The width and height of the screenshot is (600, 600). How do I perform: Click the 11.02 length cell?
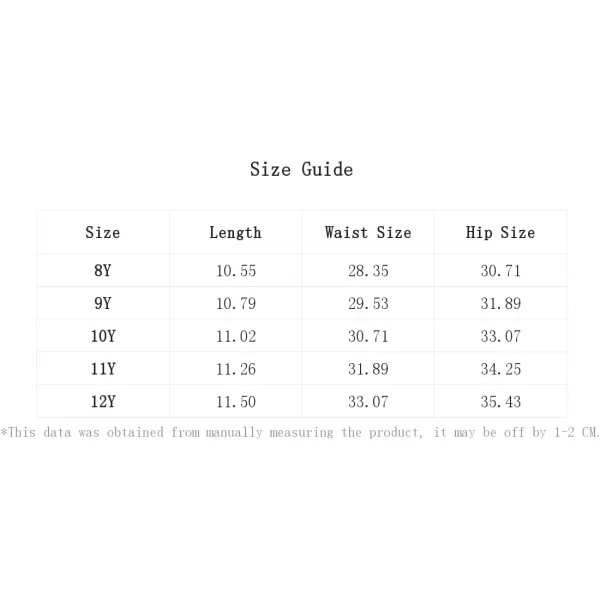[236, 337]
